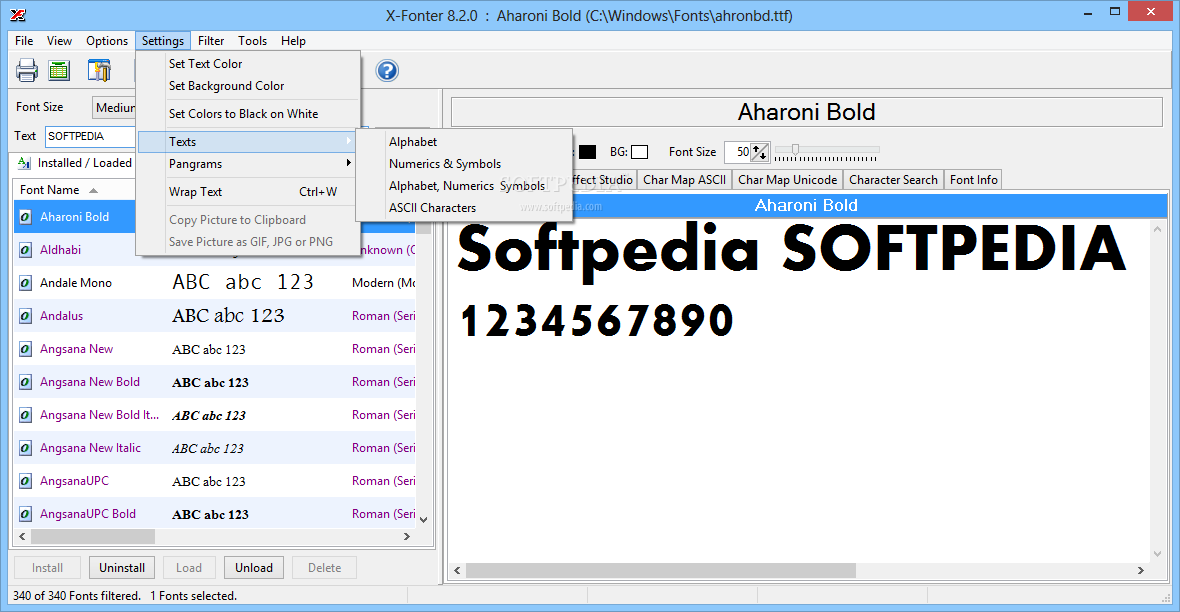Toggle Wrap Text menu entry
The image size is (1180, 612).
click(248, 192)
